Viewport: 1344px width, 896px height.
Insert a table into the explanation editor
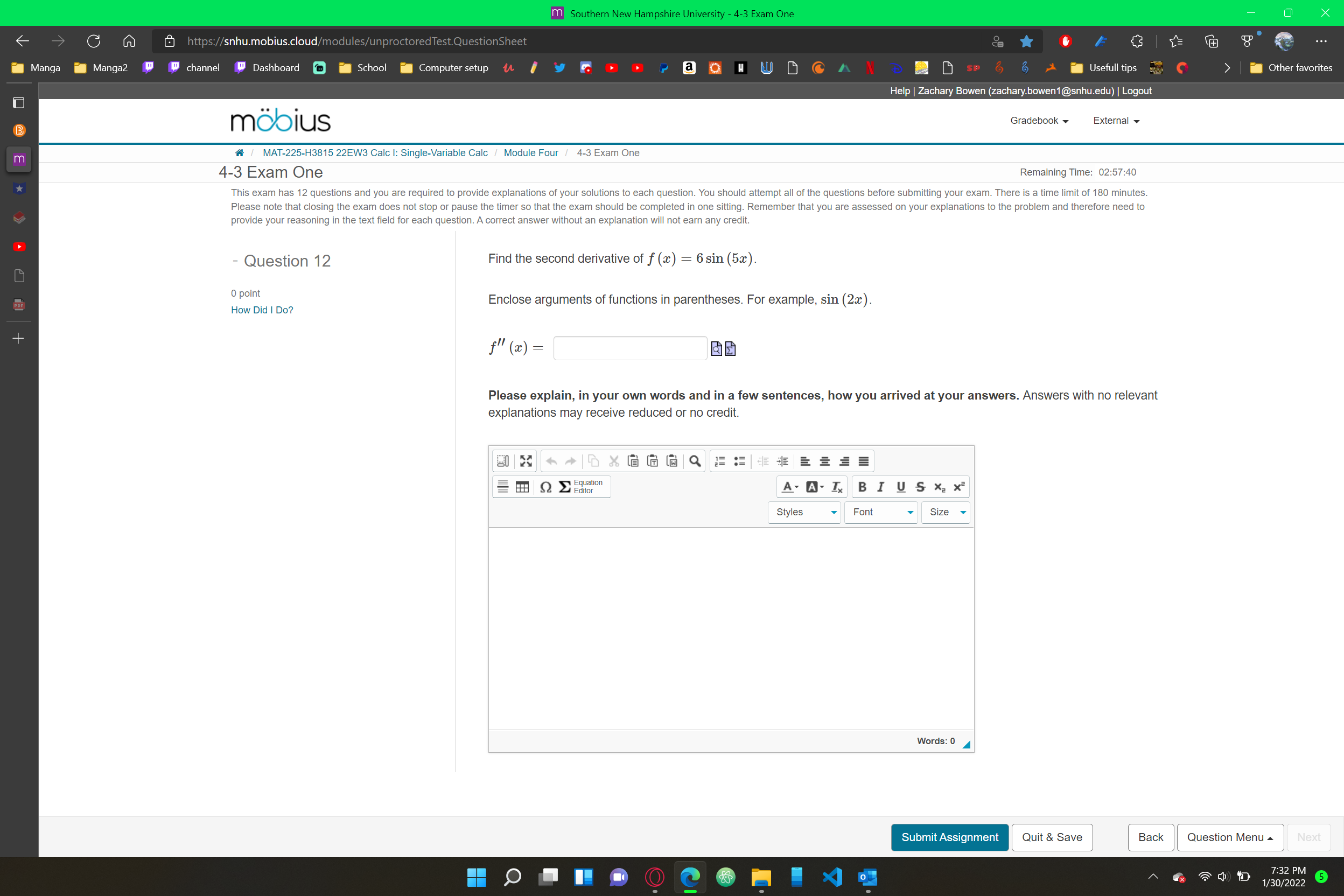522,487
